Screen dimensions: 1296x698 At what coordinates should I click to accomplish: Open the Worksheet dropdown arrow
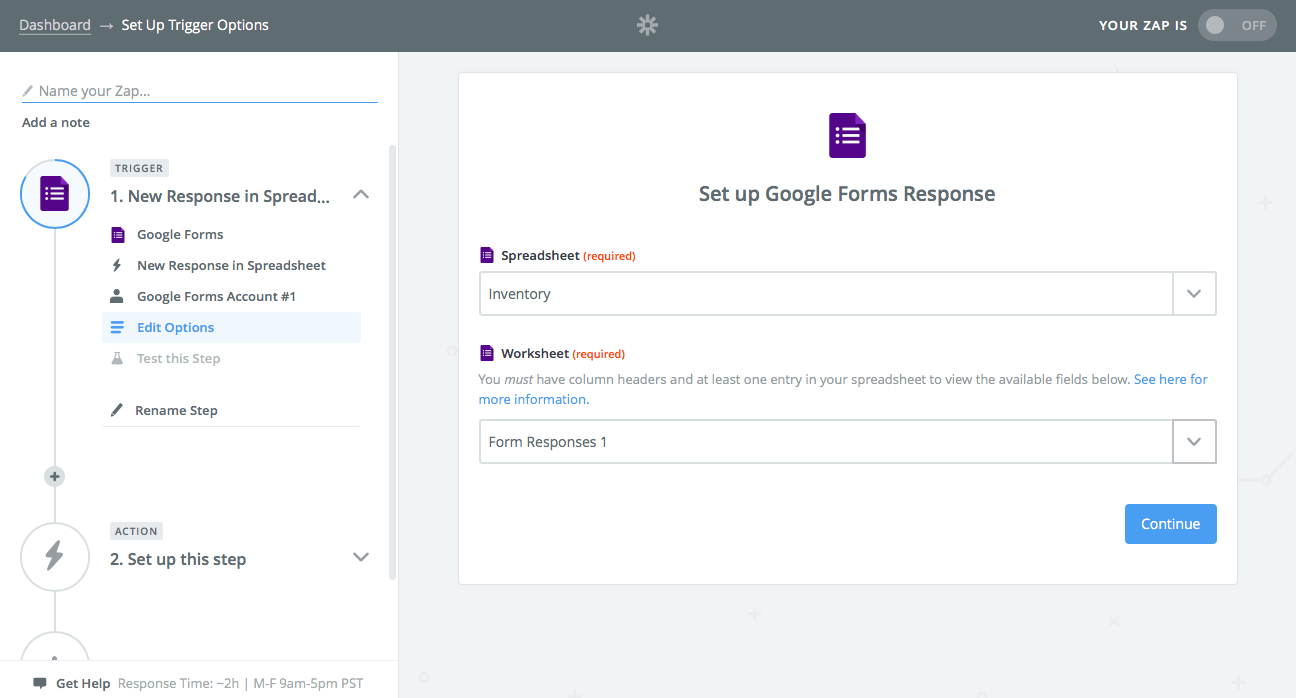tap(1194, 442)
